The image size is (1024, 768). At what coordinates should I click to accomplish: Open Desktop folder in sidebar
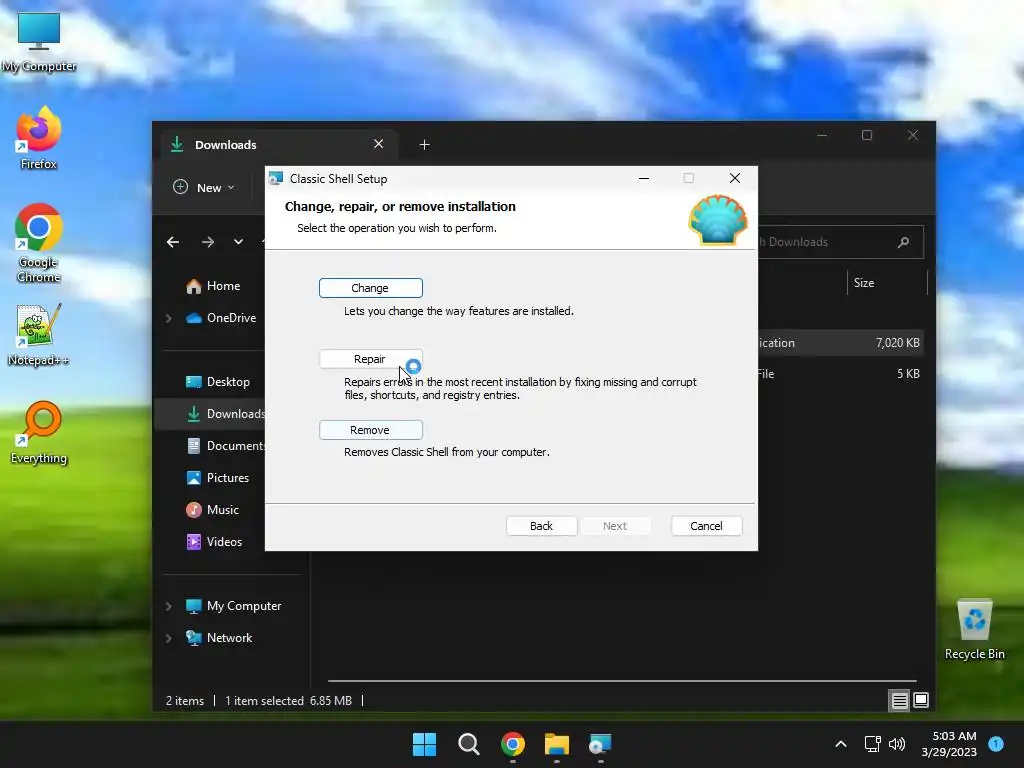pos(217,382)
